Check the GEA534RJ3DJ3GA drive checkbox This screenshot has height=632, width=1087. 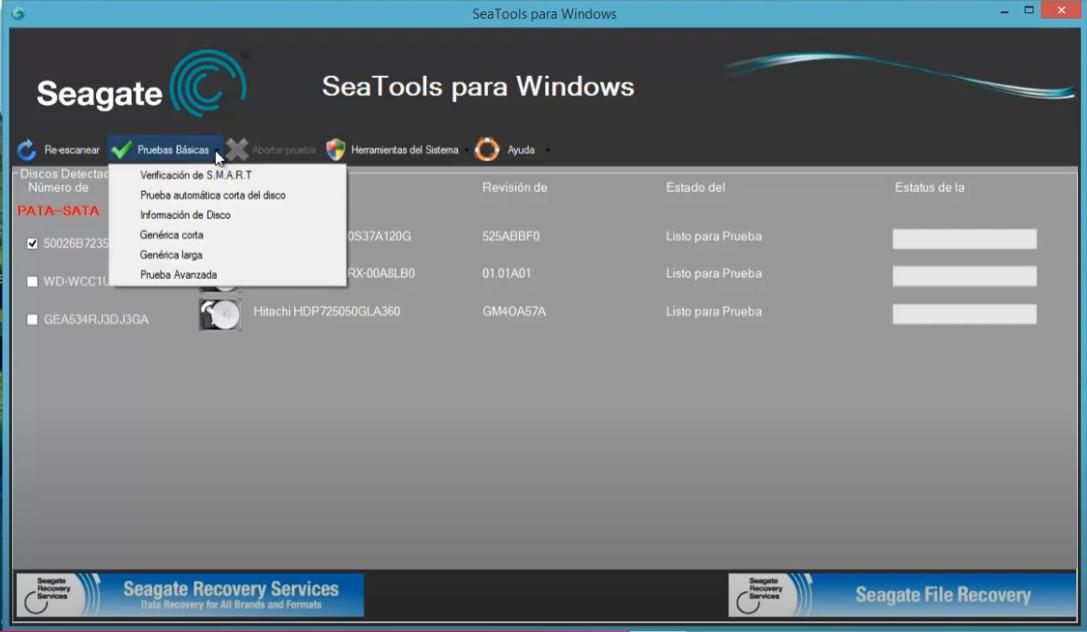pos(32,320)
